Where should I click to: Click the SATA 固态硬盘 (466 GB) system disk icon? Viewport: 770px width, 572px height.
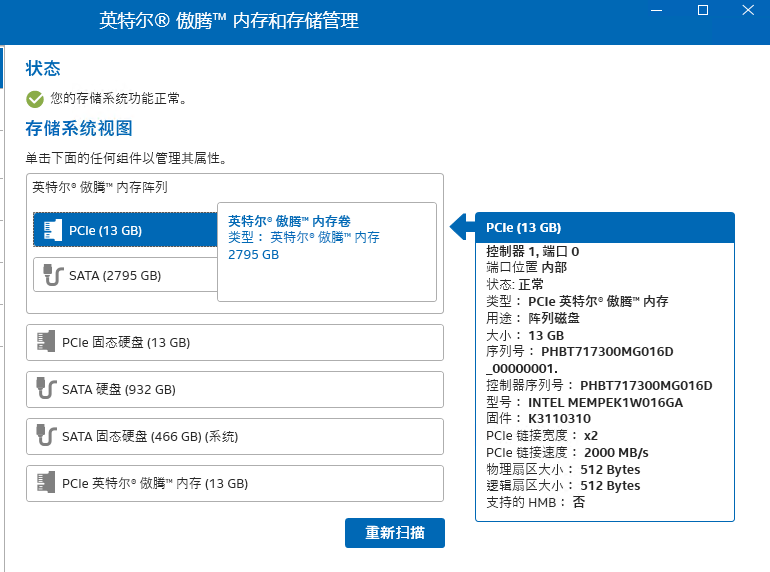coord(46,436)
